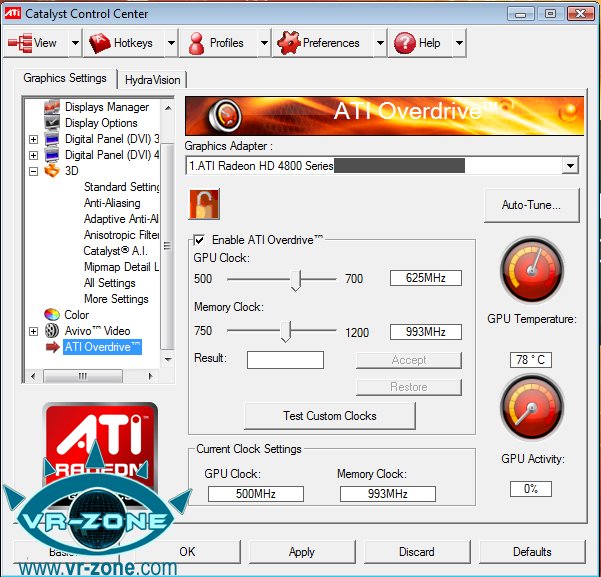Select All Settings tree item
The width and height of the screenshot is (601, 577).
pyautogui.click(x=110, y=283)
